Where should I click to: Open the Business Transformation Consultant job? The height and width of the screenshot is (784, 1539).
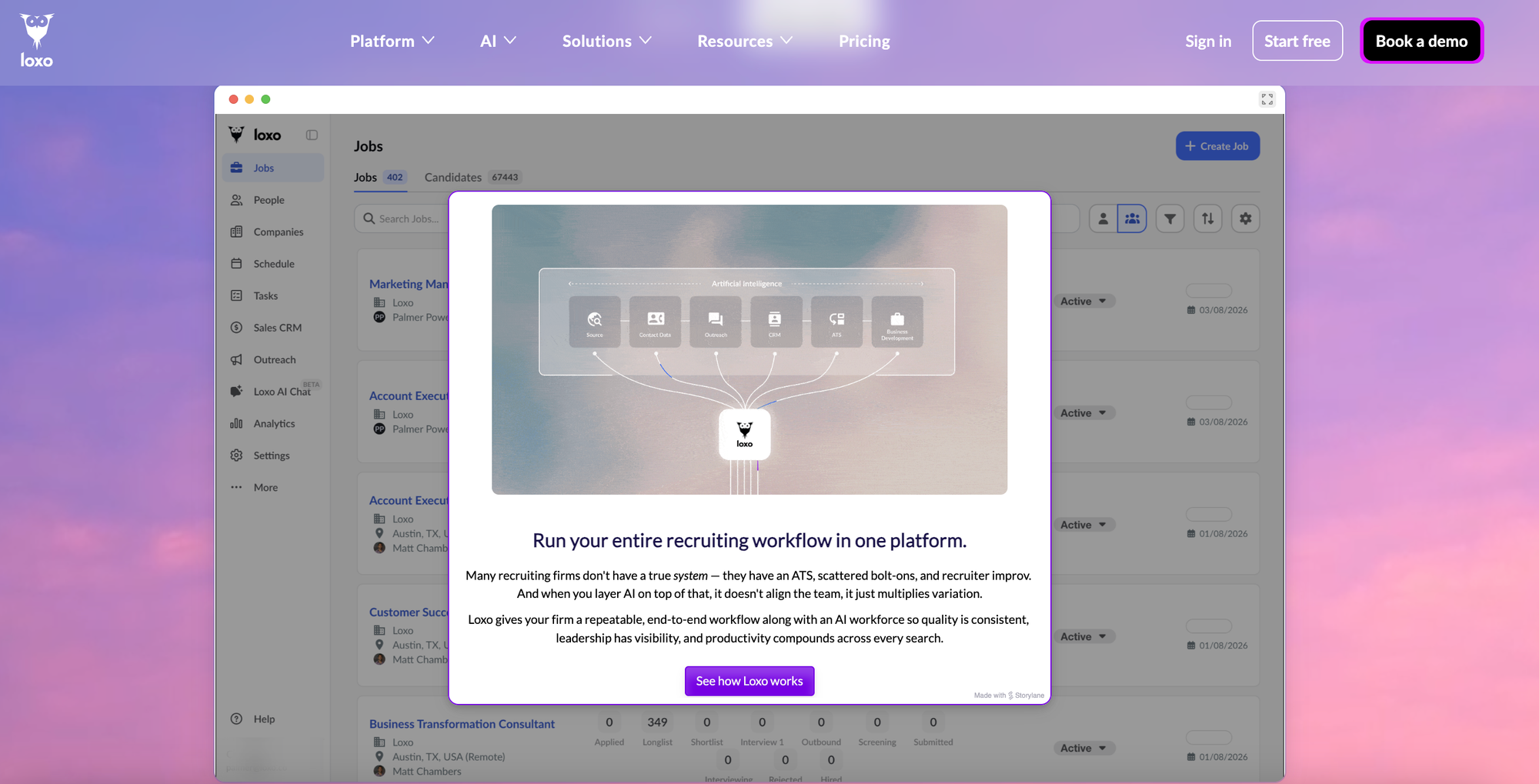tap(462, 724)
